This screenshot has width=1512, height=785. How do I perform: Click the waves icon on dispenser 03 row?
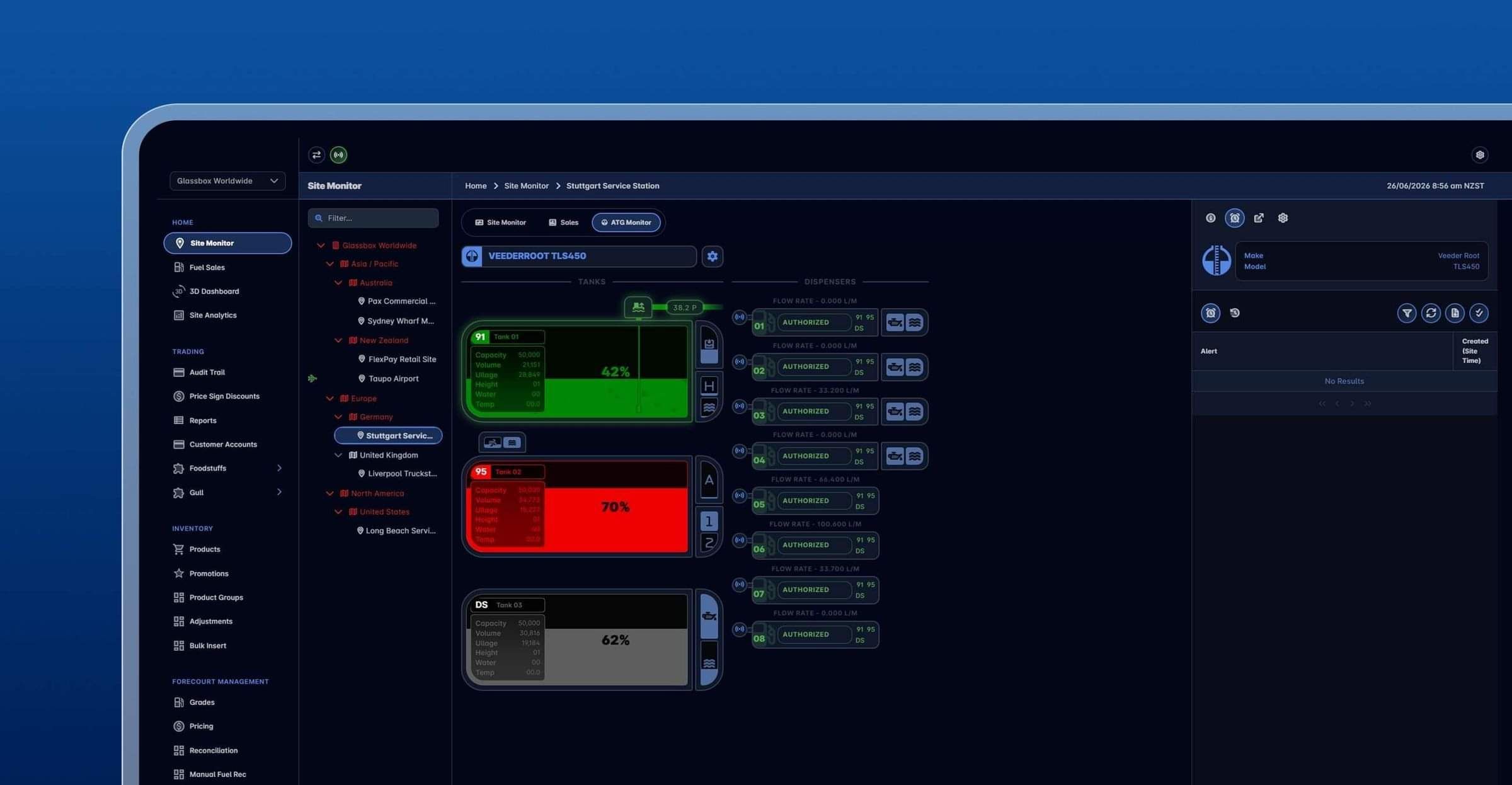coord(915,411)
